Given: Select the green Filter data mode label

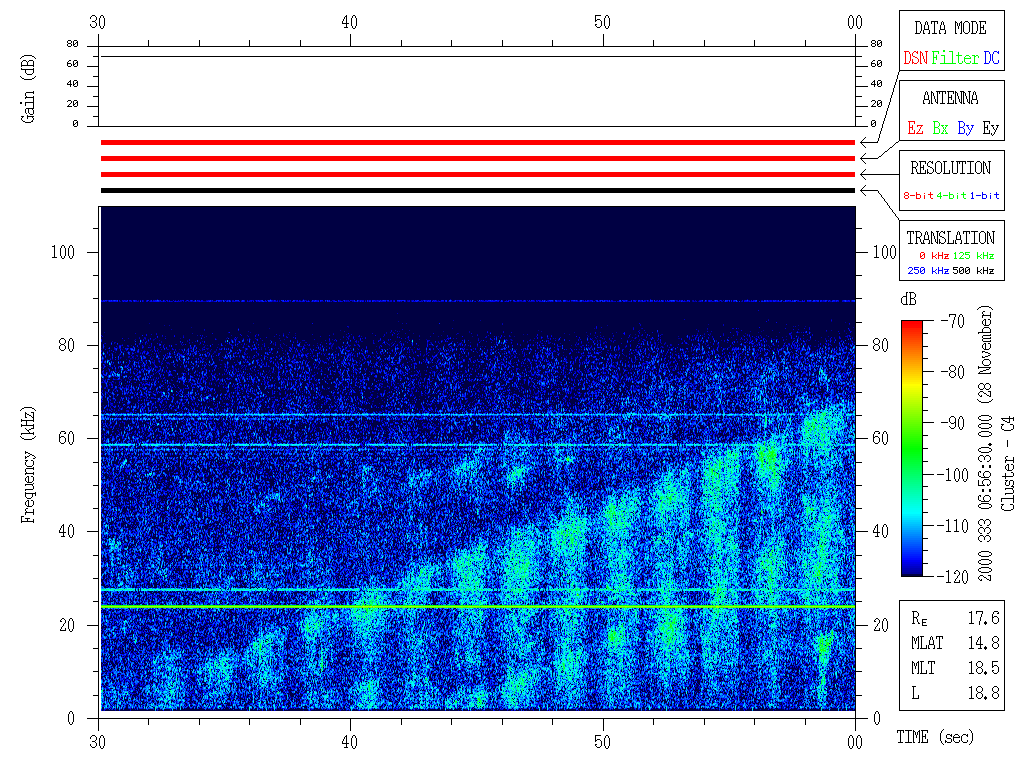Looking at the screenshot, I should pyautogui.click(x=955, y=59).
